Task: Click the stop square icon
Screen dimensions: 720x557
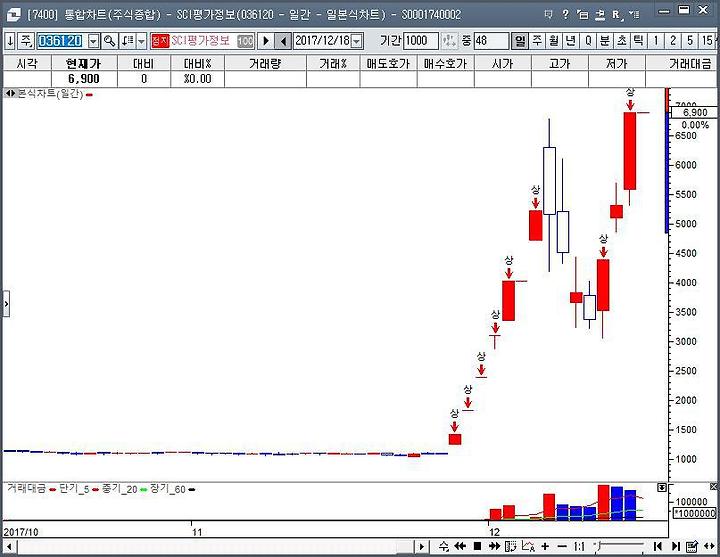Action: (477, 546)
